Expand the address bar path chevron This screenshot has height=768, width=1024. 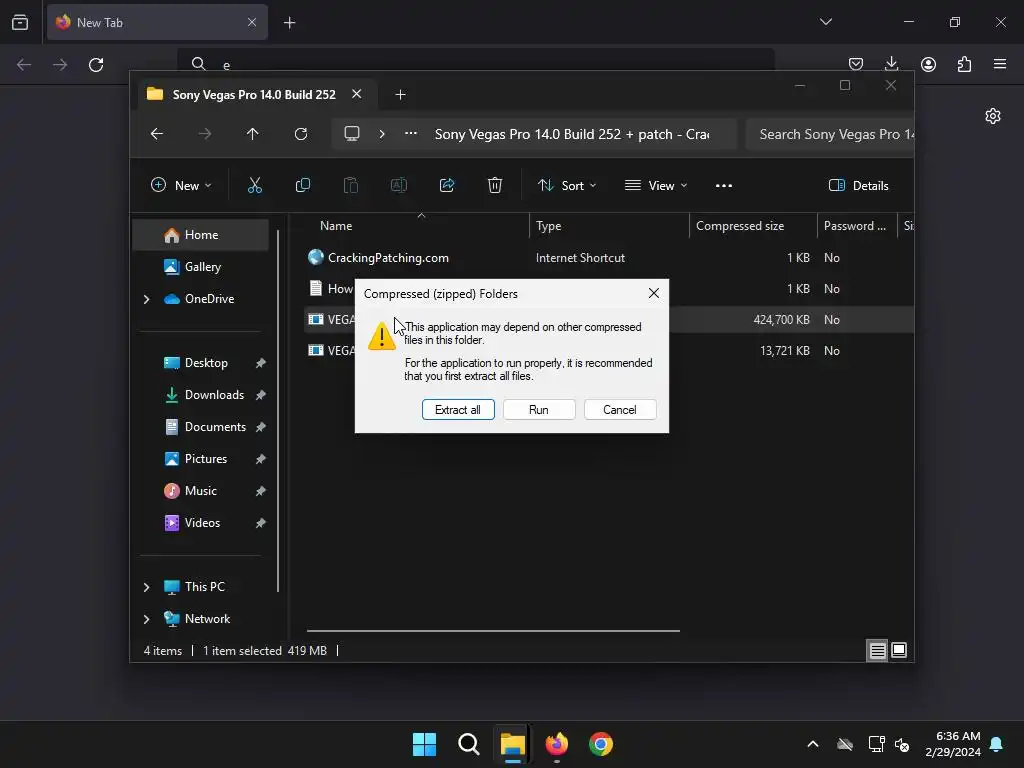click(x=382, y=134)
